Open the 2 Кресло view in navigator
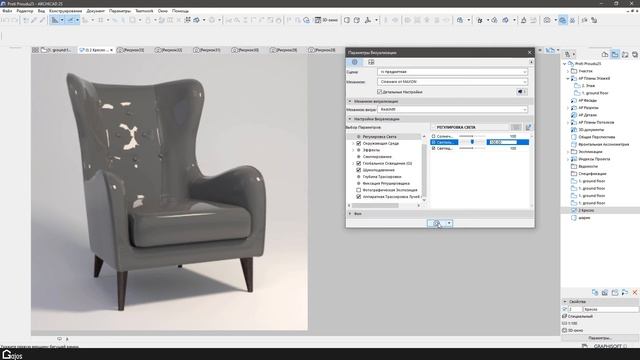Image resolution: width=640 pixels, height=360 pixels. 586,210
